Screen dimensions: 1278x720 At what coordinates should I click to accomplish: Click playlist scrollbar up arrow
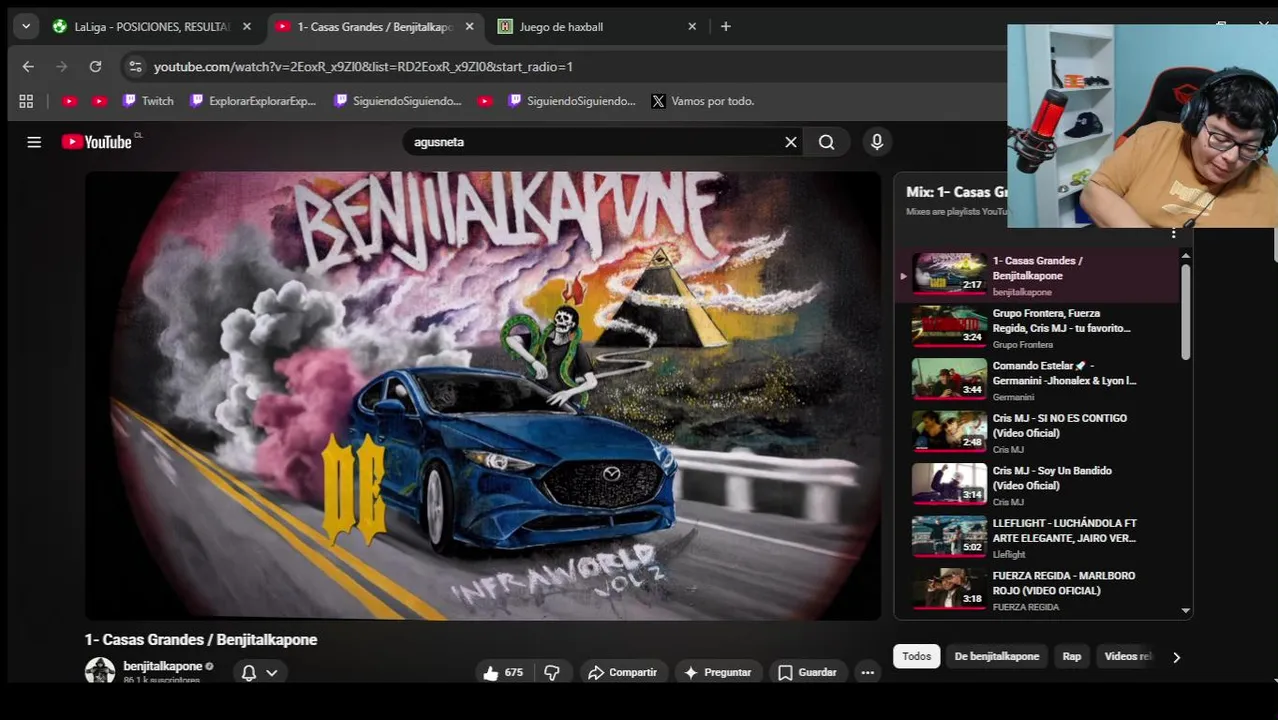1186,256
